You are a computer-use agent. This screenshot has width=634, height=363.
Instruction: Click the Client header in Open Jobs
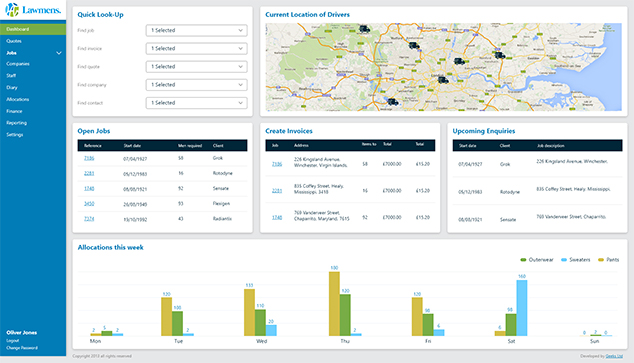pos(218,146)
